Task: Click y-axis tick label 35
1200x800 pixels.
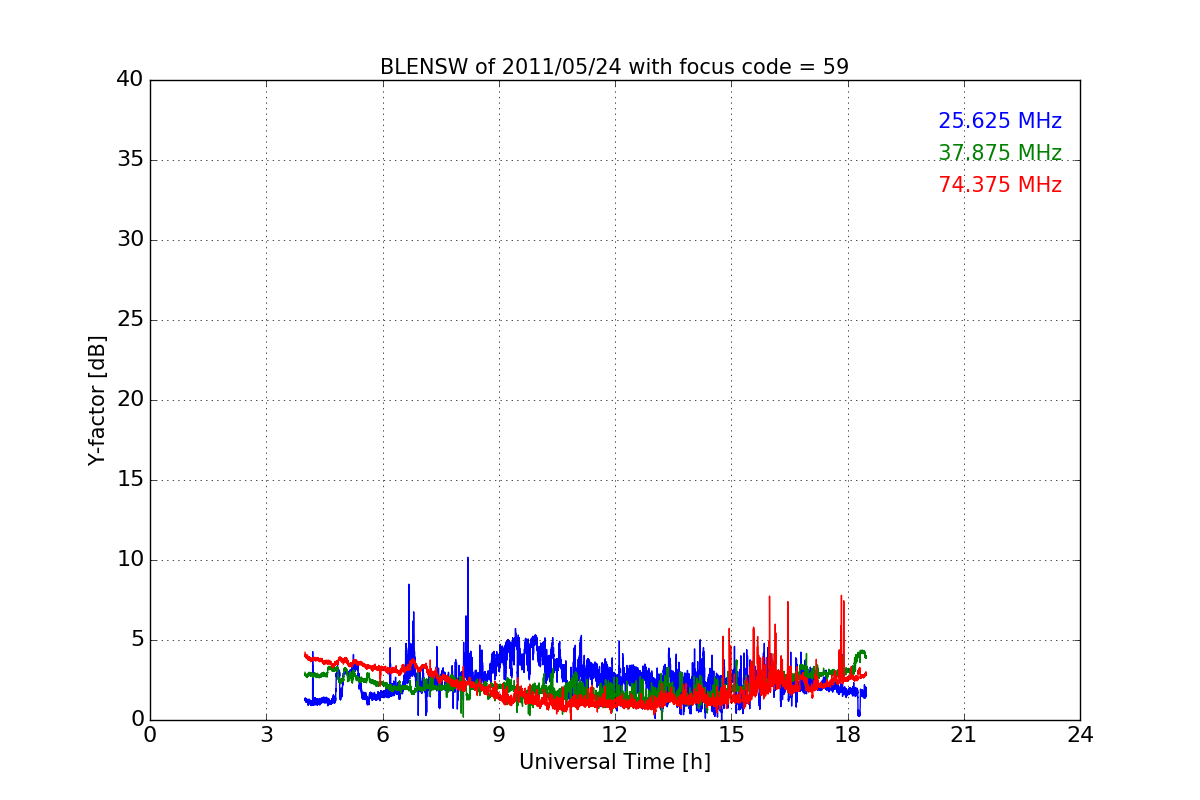Action: point(130,160)
